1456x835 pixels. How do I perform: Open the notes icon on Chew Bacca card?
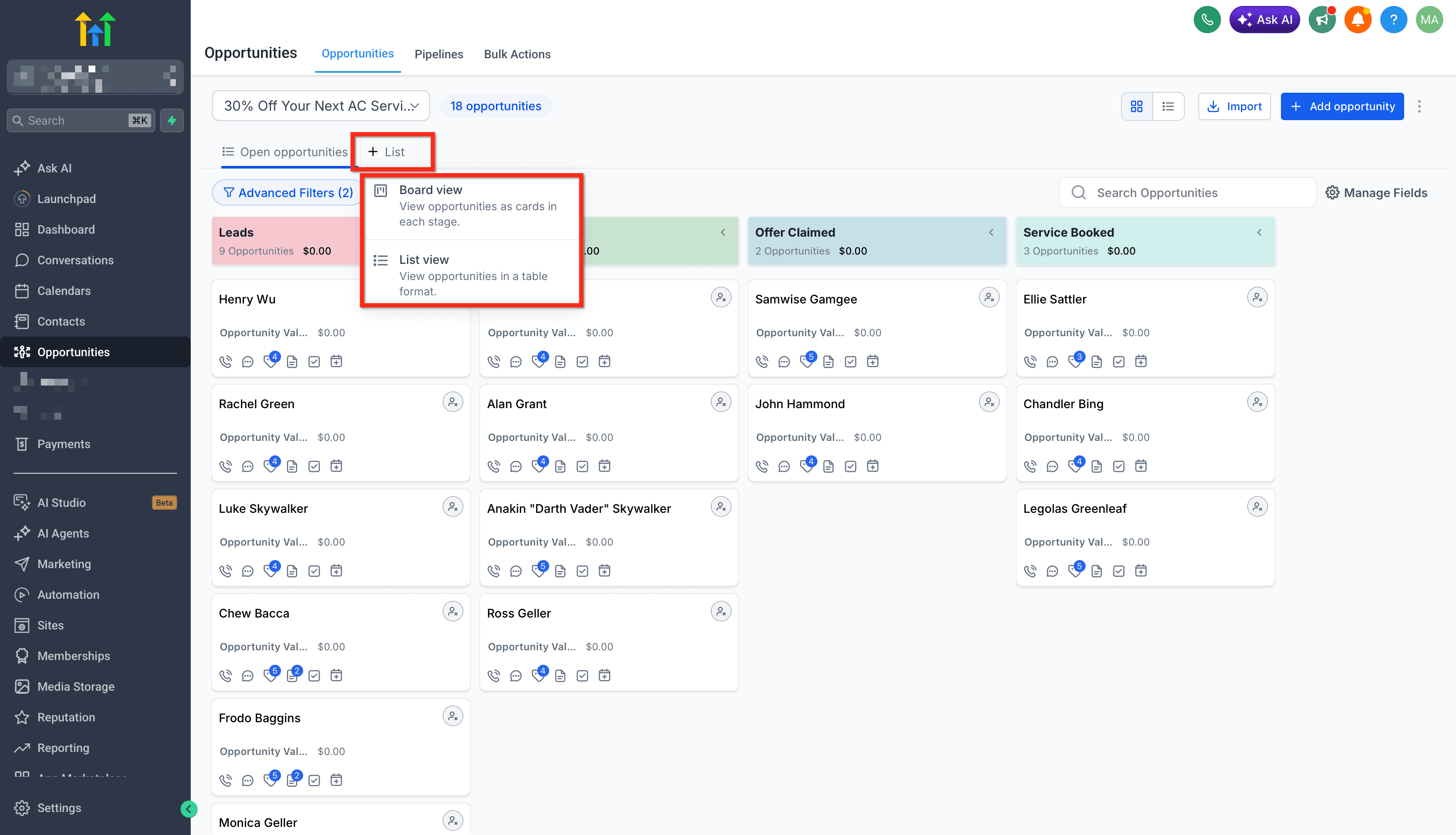coord(292,675)
